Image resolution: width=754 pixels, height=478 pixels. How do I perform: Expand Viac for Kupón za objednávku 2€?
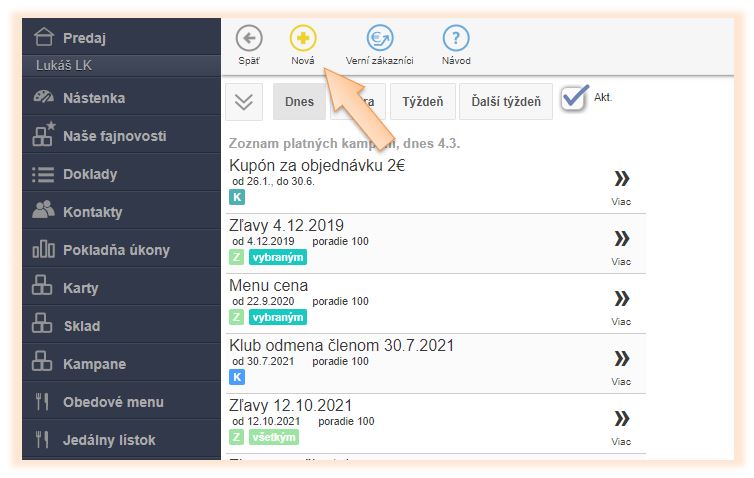click(621, 180)
